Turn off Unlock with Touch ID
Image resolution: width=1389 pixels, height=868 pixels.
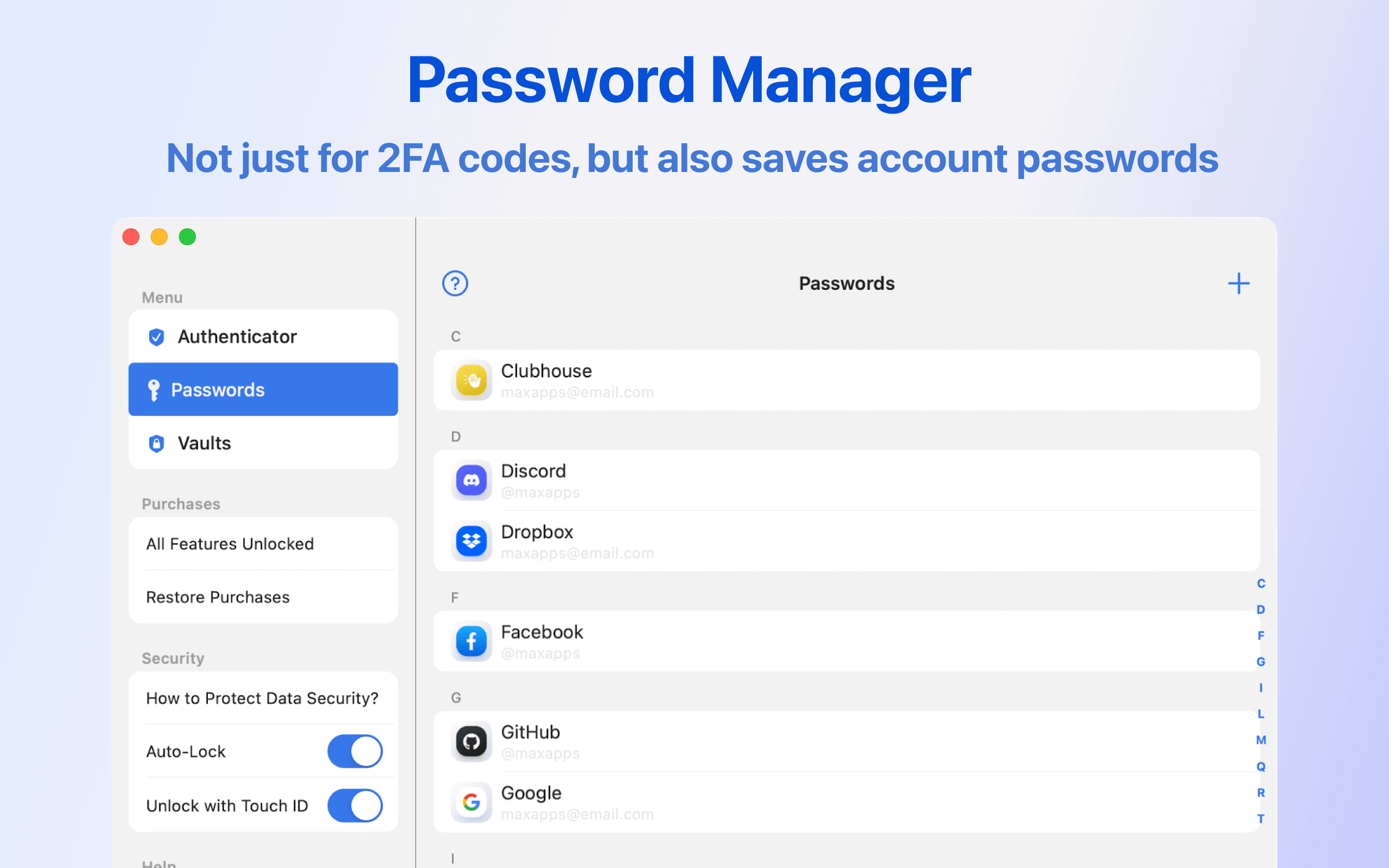coord(354,805)
